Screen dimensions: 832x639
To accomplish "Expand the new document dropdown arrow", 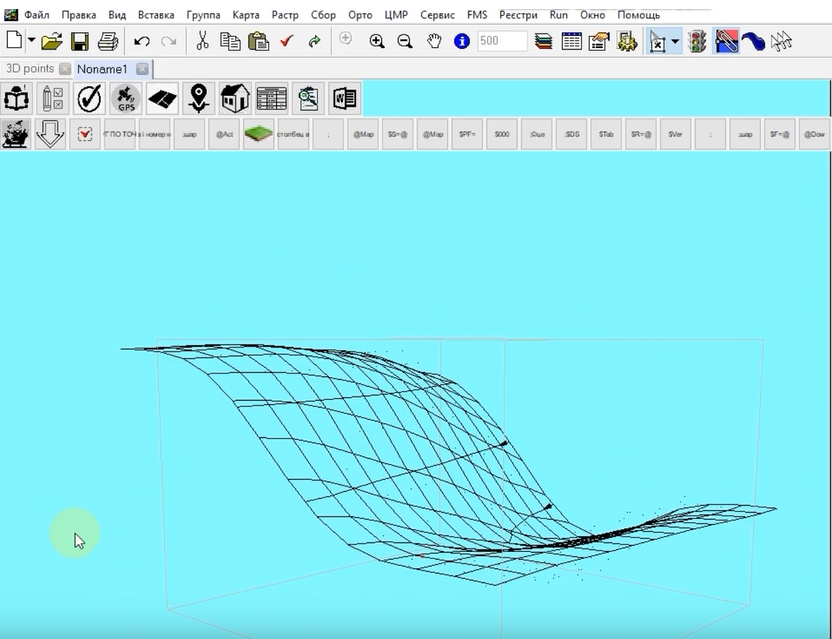I will click(x=31, y=40).
